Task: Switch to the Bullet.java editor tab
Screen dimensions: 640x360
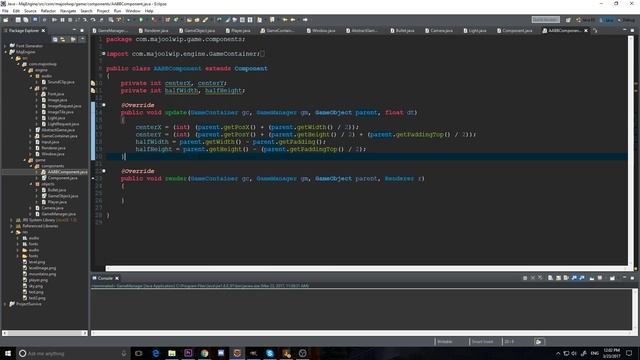Action: pos(402,31)
